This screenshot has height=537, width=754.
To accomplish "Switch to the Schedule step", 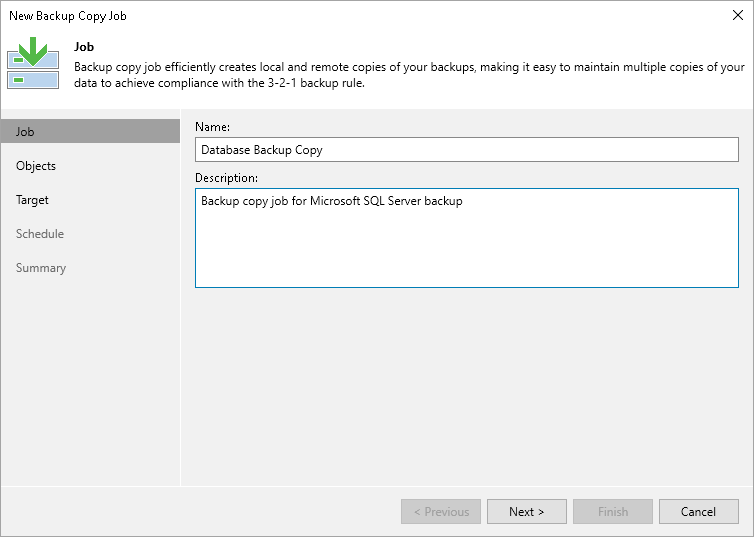I will [x=40, y=234].
